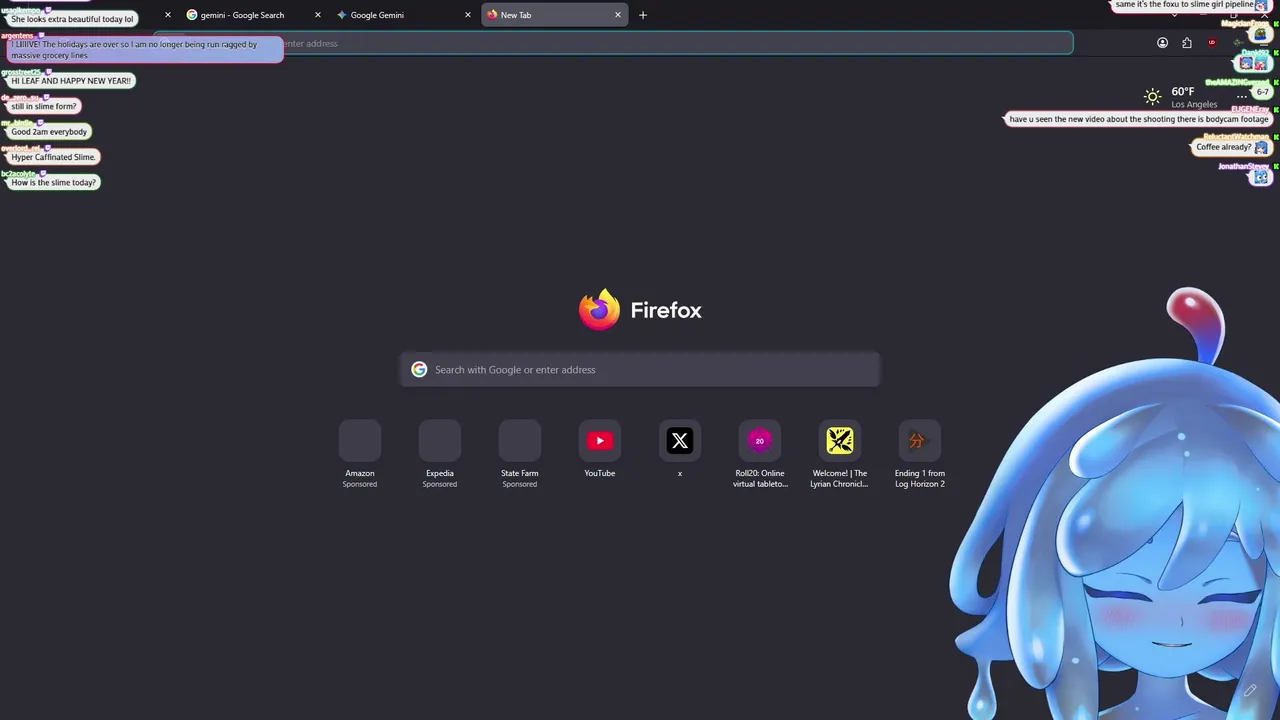Close the Google Gemini tab

pos(468,15)
